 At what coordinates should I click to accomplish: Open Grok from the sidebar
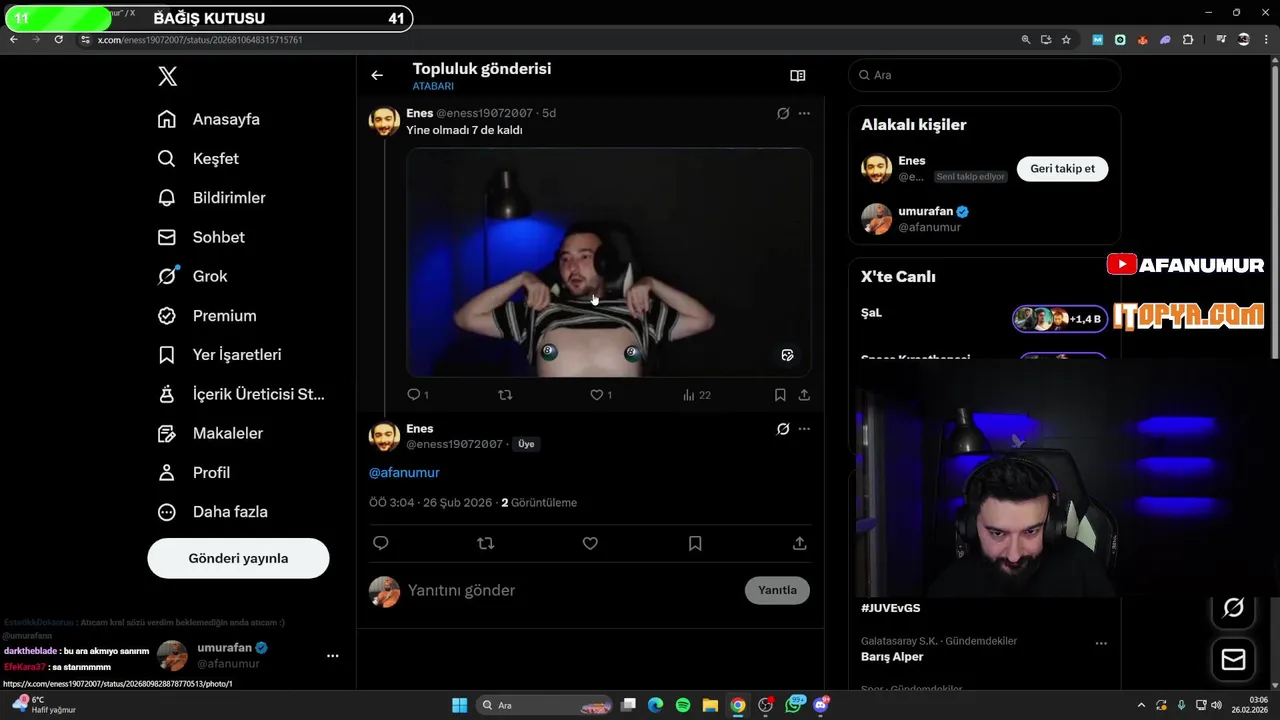[x=192, y=276]
